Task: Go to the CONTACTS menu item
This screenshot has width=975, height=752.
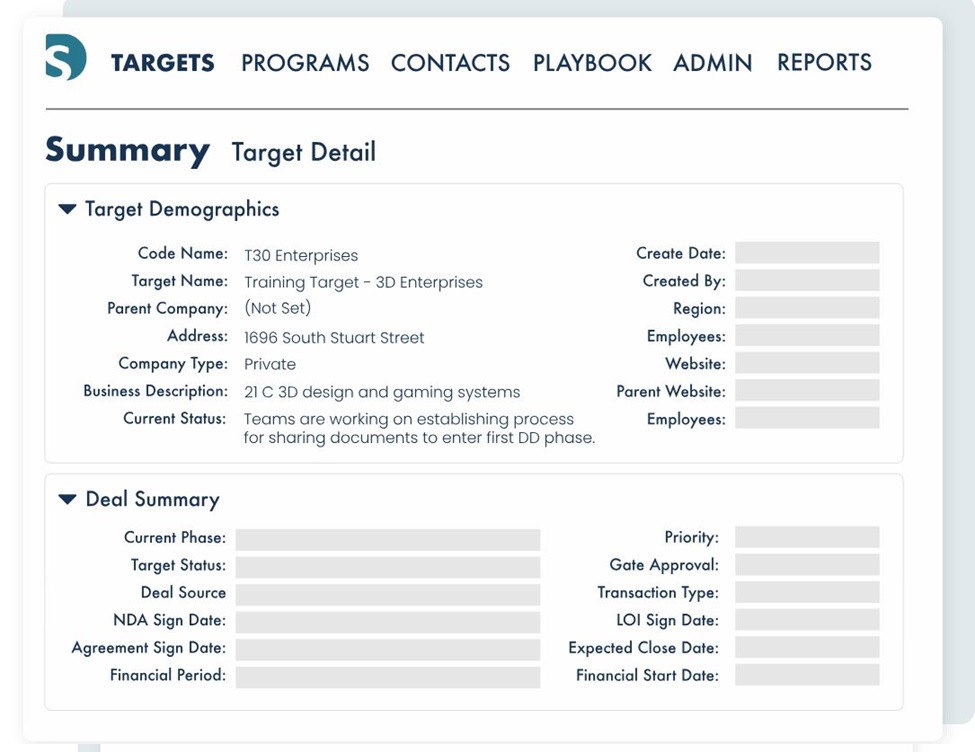Action: (450, 63)
